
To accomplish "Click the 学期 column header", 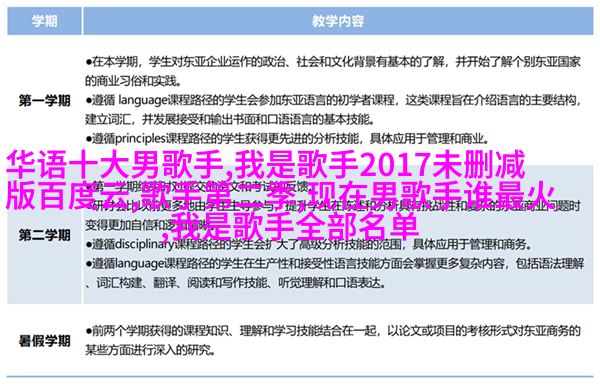I will tap(44, 21).
